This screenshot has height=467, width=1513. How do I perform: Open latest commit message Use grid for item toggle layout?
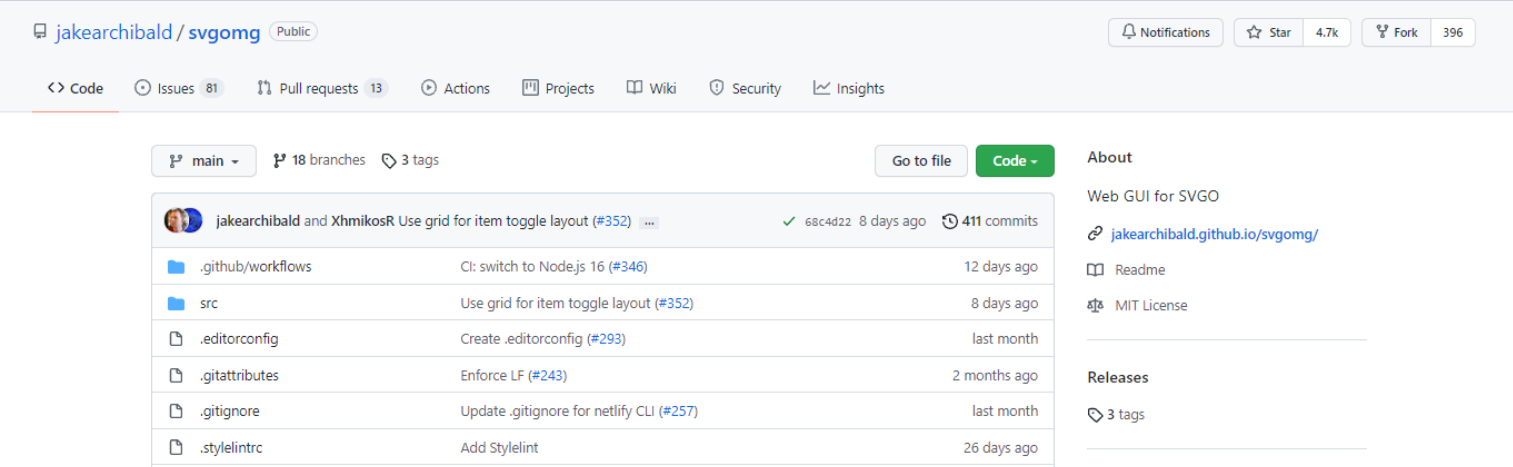[x=493, y=221]
